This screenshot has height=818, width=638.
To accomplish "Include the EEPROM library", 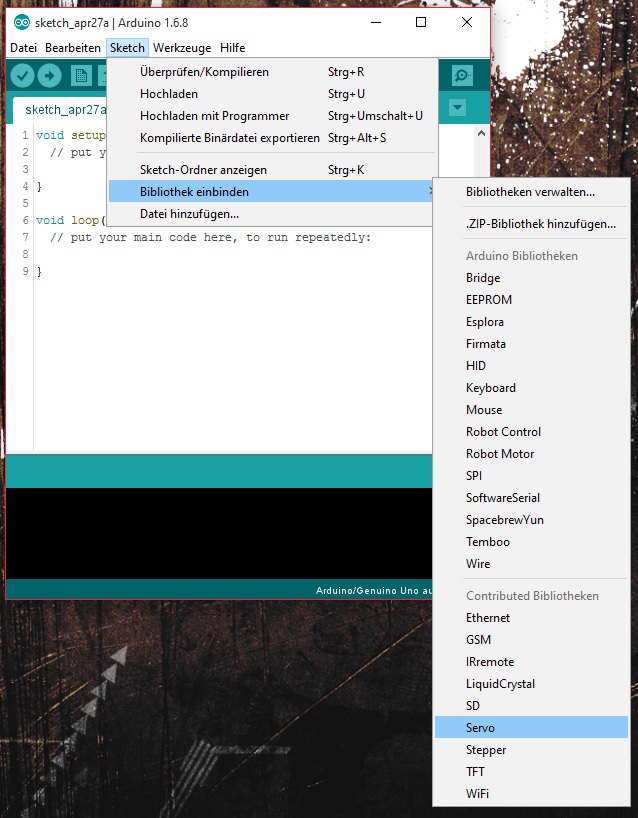I will click(531, 300).
